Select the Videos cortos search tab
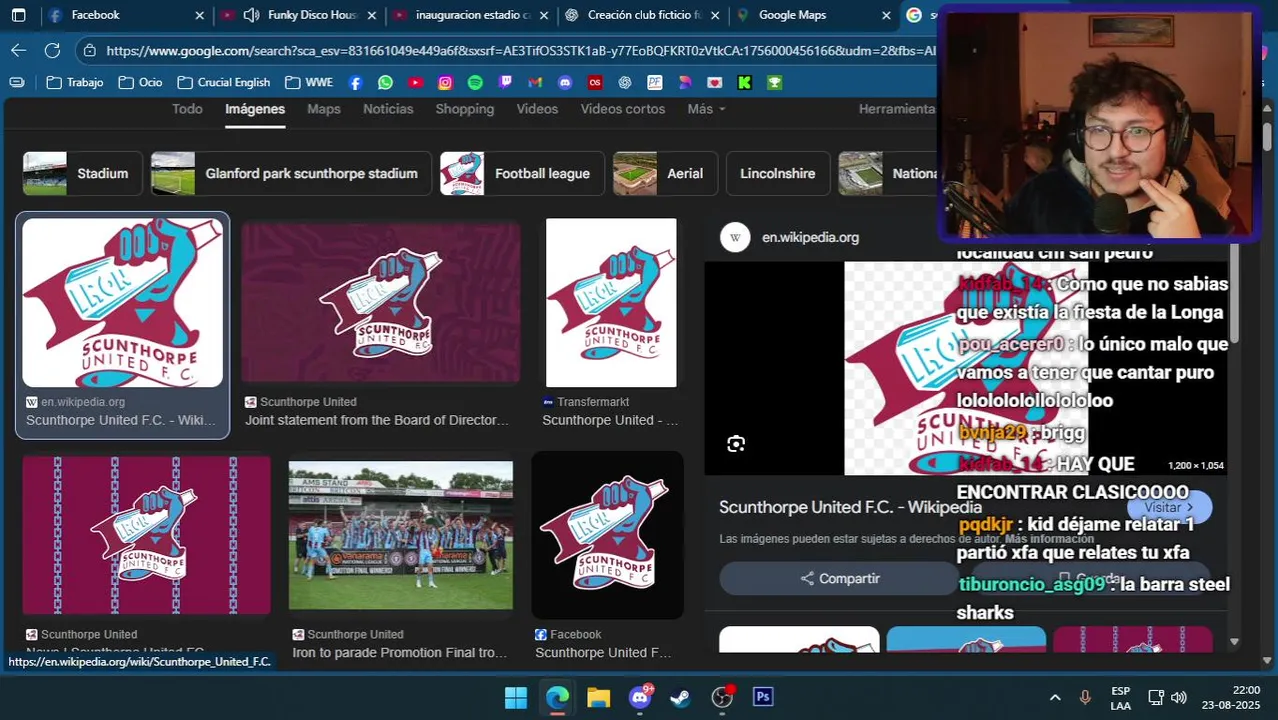Screen dimensions: 1278x720 coord(623,109)
